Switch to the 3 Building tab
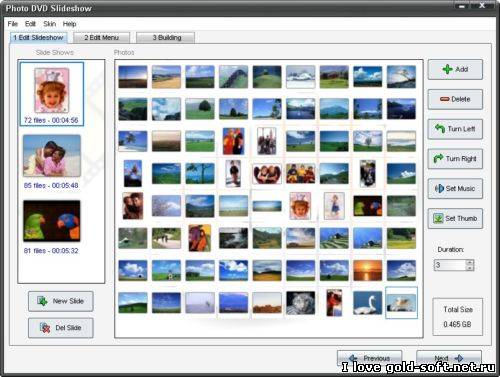Screen dimensions: 500x377 click(166, 38)
